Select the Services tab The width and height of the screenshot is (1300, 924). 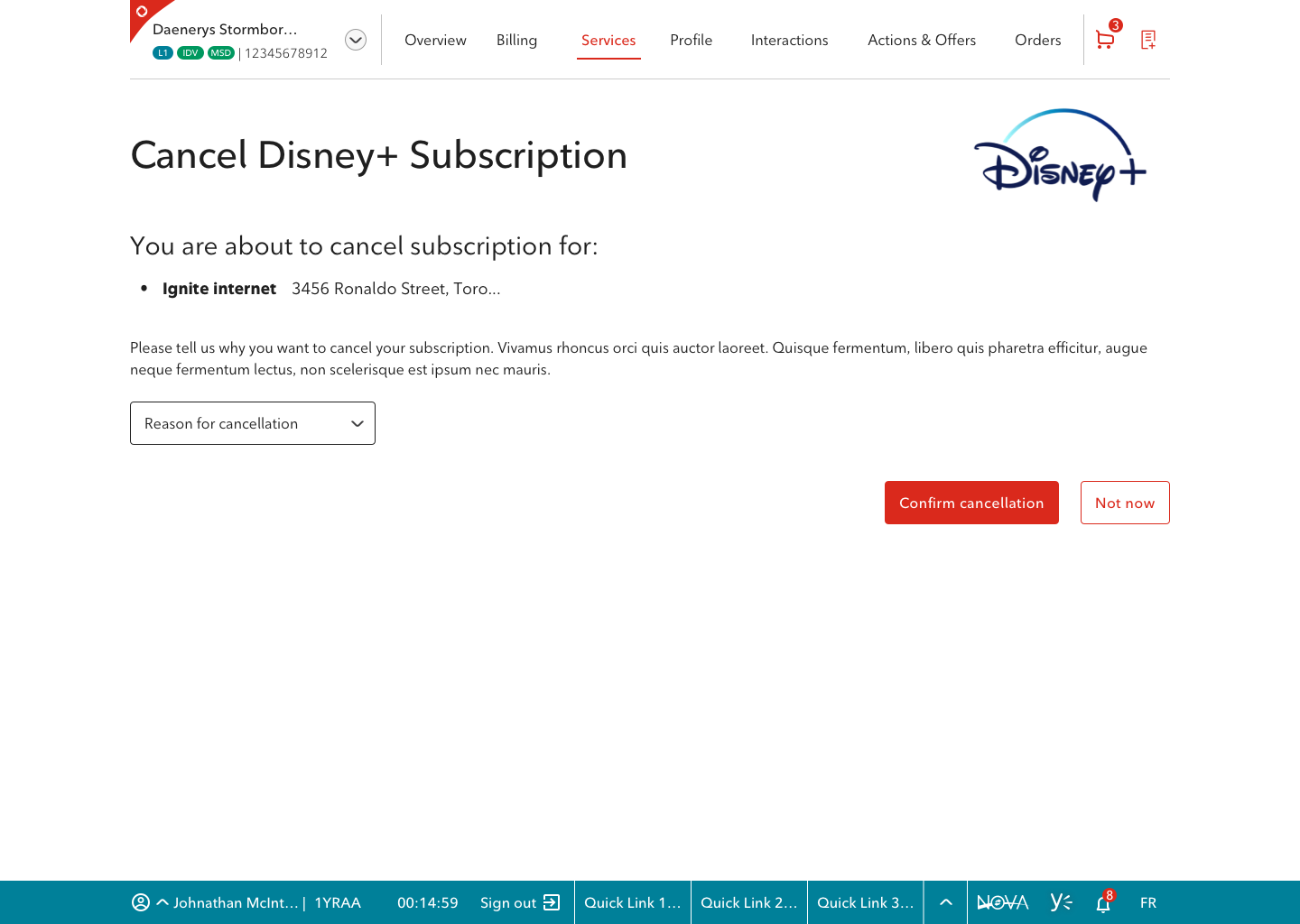point(608,40)
